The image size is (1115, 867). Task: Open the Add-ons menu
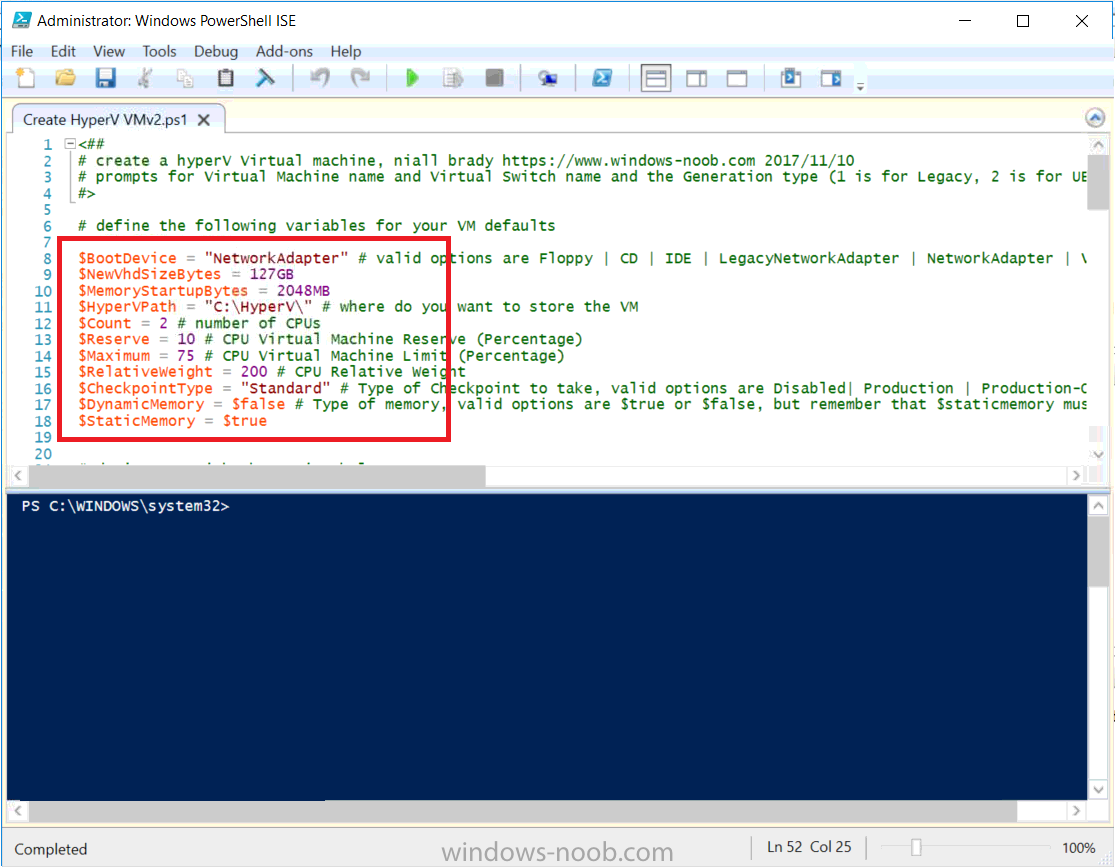pyautogui.click(x=284, y=51)
